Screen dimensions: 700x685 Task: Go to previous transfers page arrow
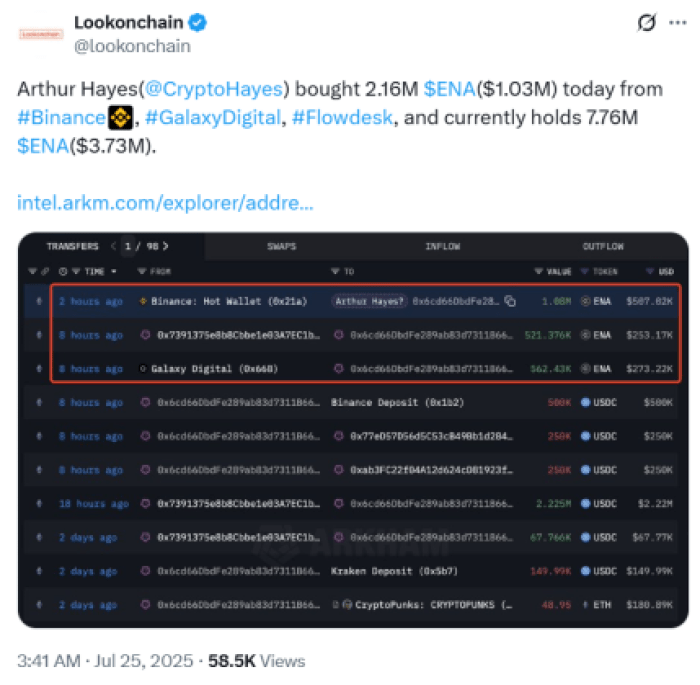coord(114,246)
